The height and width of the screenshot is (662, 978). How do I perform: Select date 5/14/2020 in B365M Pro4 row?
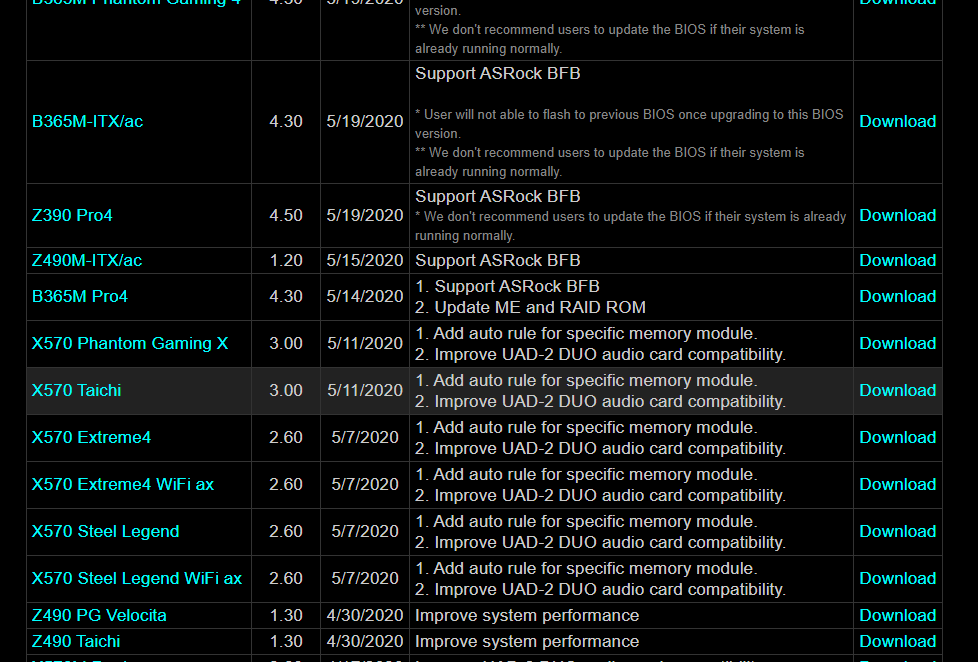[x=365, y=296]
